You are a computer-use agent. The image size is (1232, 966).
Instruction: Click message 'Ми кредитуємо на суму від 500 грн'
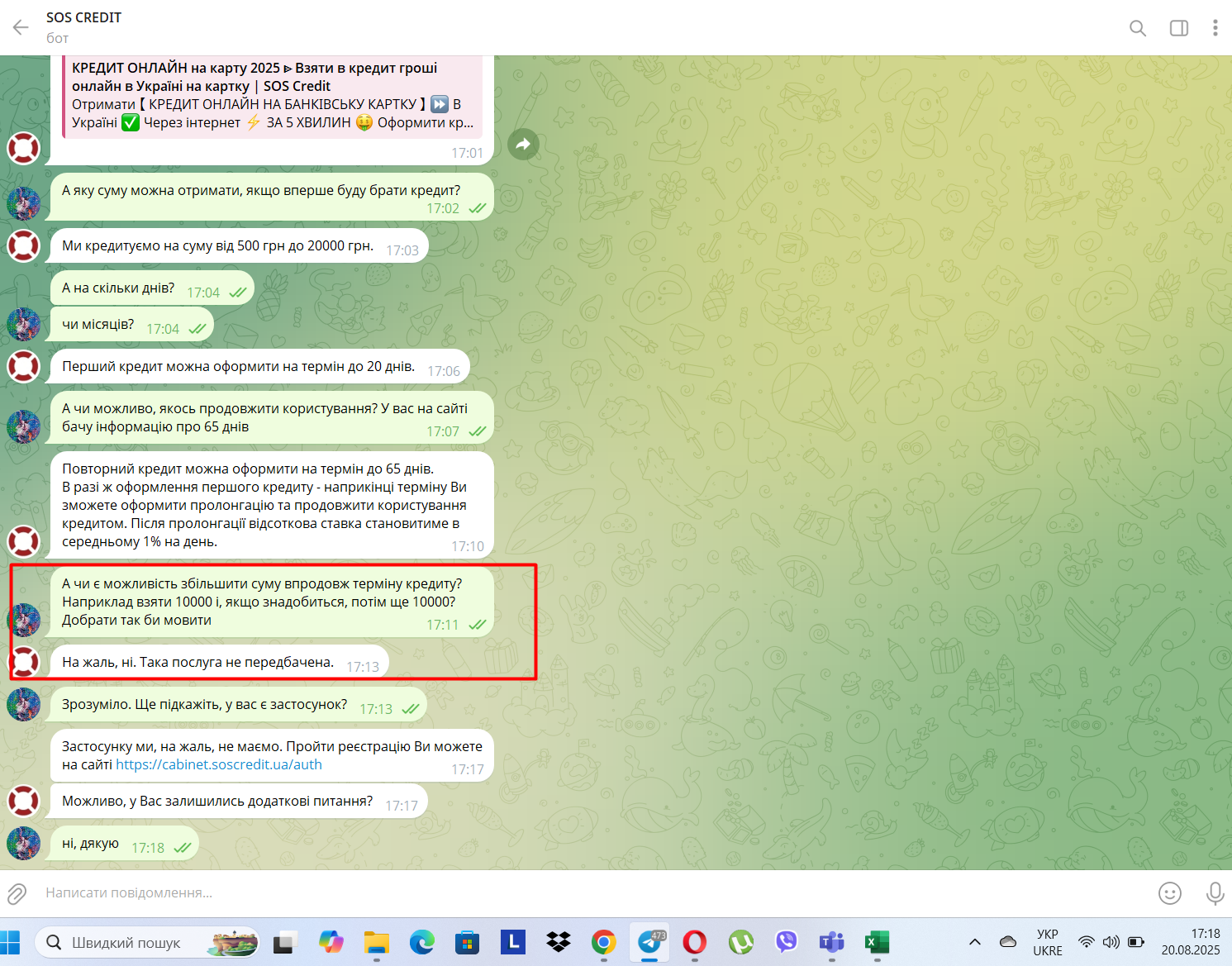pos(240,246)
